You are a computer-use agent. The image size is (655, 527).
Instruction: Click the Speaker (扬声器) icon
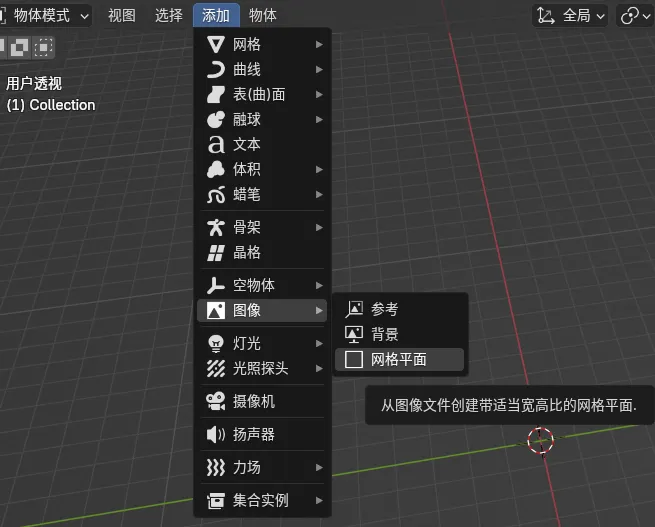(x=216, y=435)
